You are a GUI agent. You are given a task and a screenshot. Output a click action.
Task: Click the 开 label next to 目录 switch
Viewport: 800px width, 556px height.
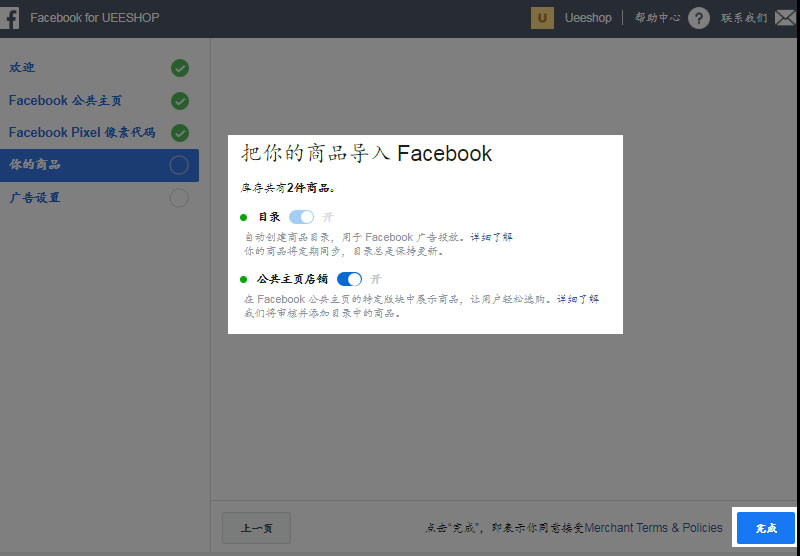[x=328, y=217]
